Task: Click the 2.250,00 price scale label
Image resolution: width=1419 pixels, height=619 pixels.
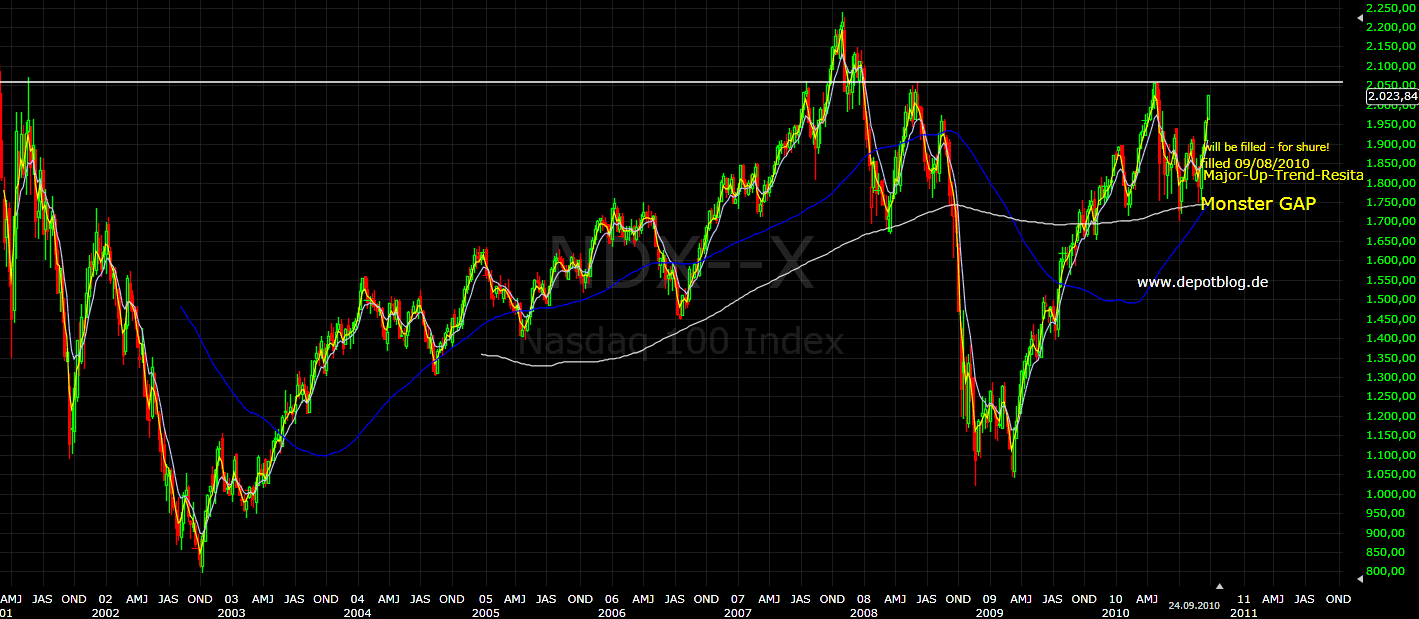Action: pos(1390,10)
